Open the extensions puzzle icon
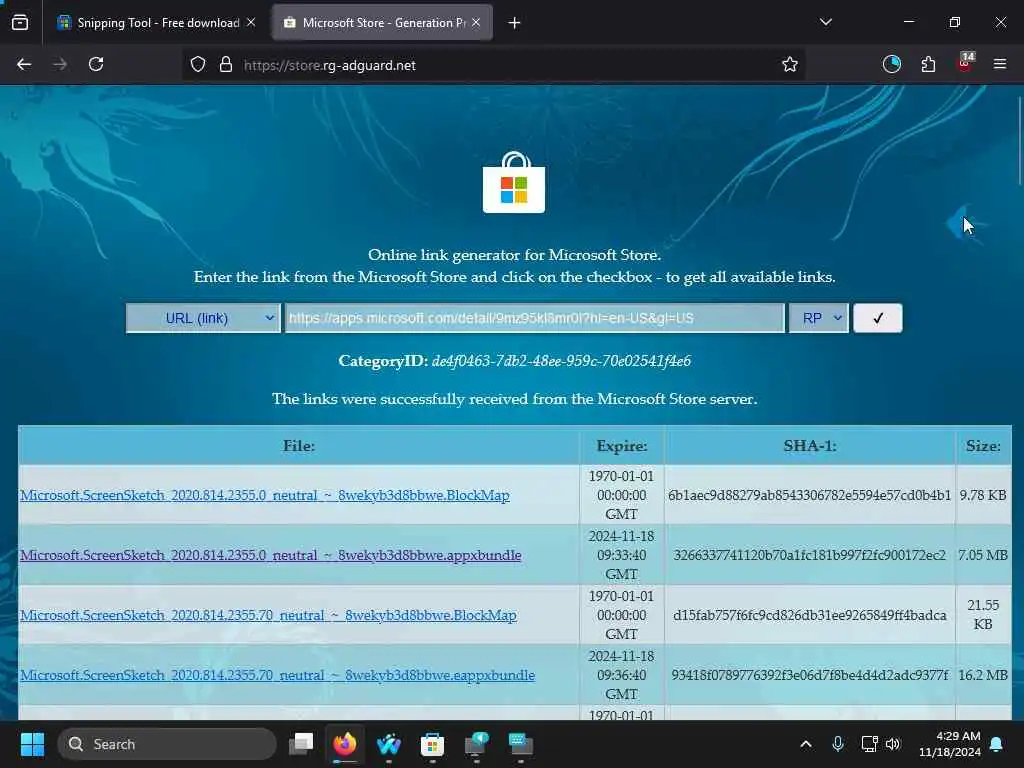The width and height of the screenshot is (1024, 768). (x=928, y=65)
